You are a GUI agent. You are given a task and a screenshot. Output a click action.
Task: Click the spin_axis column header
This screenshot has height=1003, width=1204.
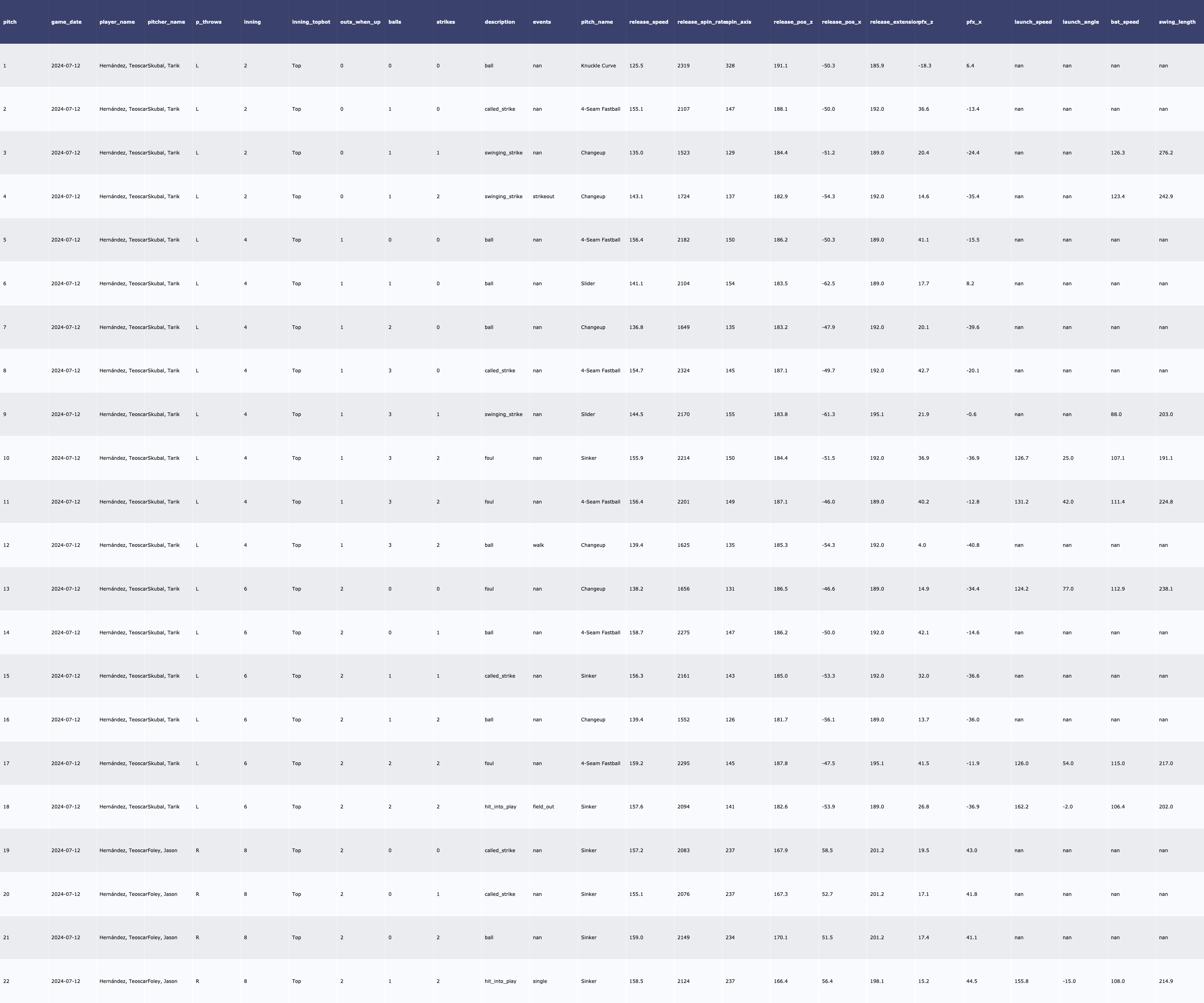click(738, 22)
